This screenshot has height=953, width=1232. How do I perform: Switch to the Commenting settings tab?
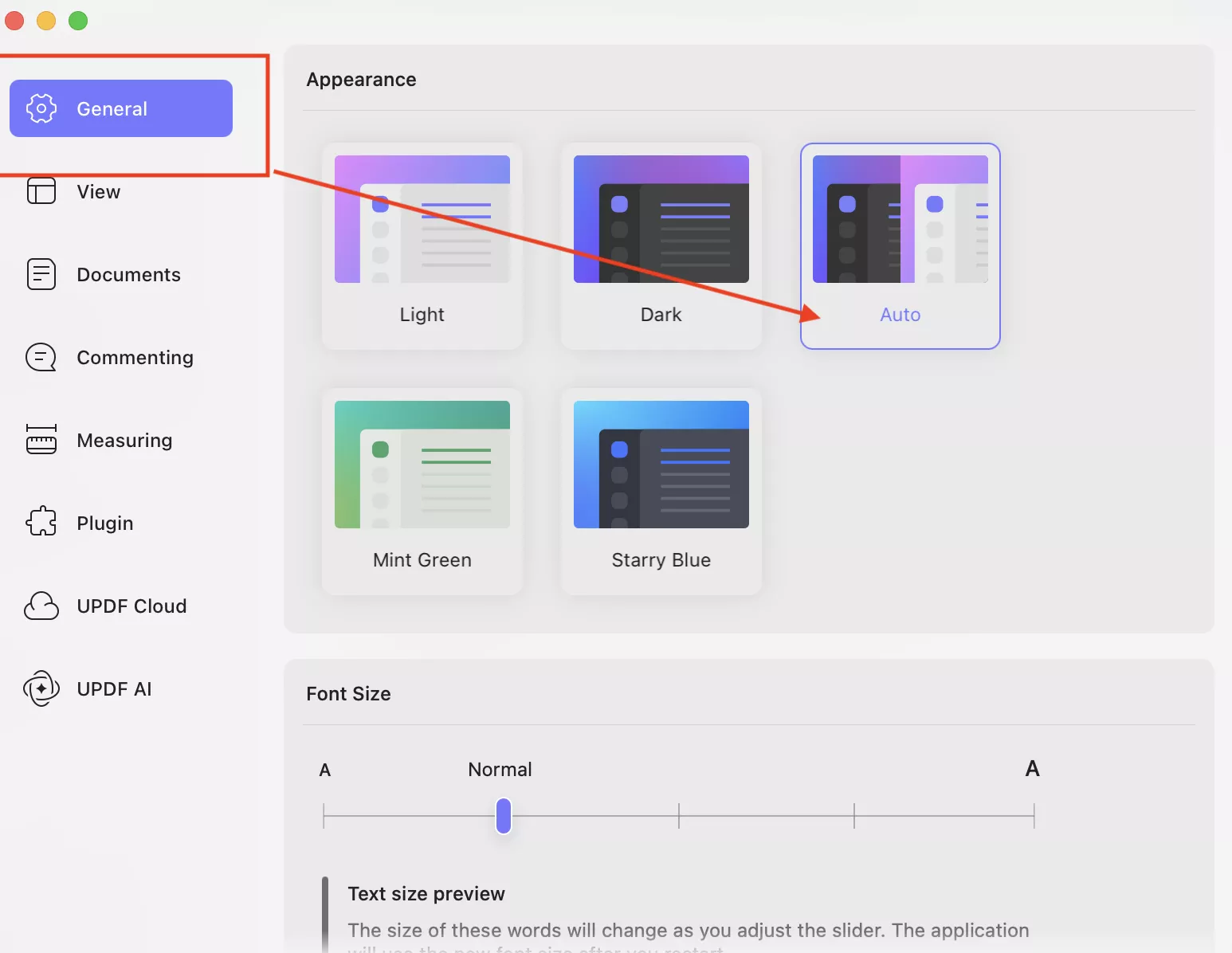(121, 357)
